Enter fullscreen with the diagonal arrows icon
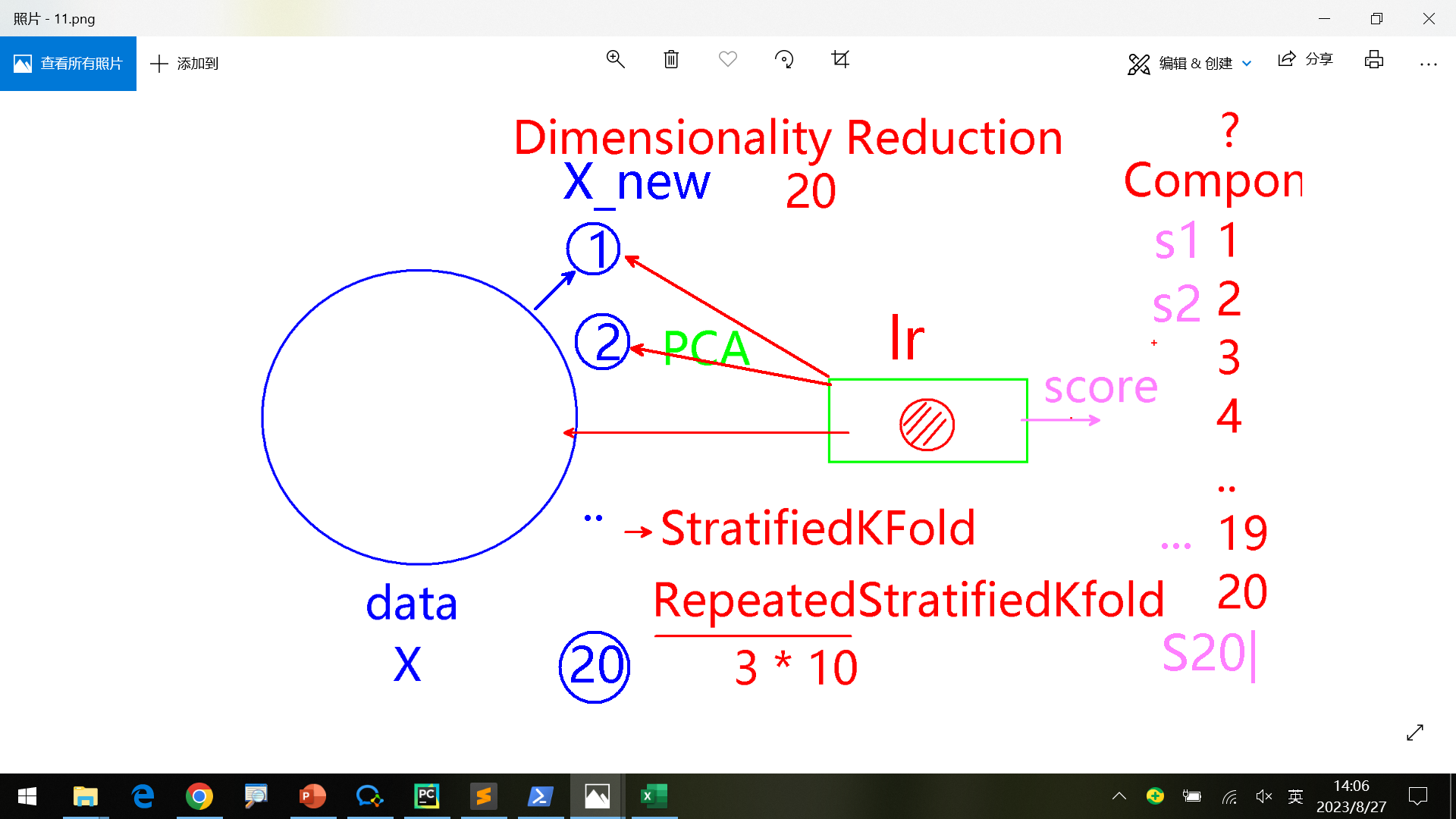The image size is (1456, 819). click(1414, 733)
